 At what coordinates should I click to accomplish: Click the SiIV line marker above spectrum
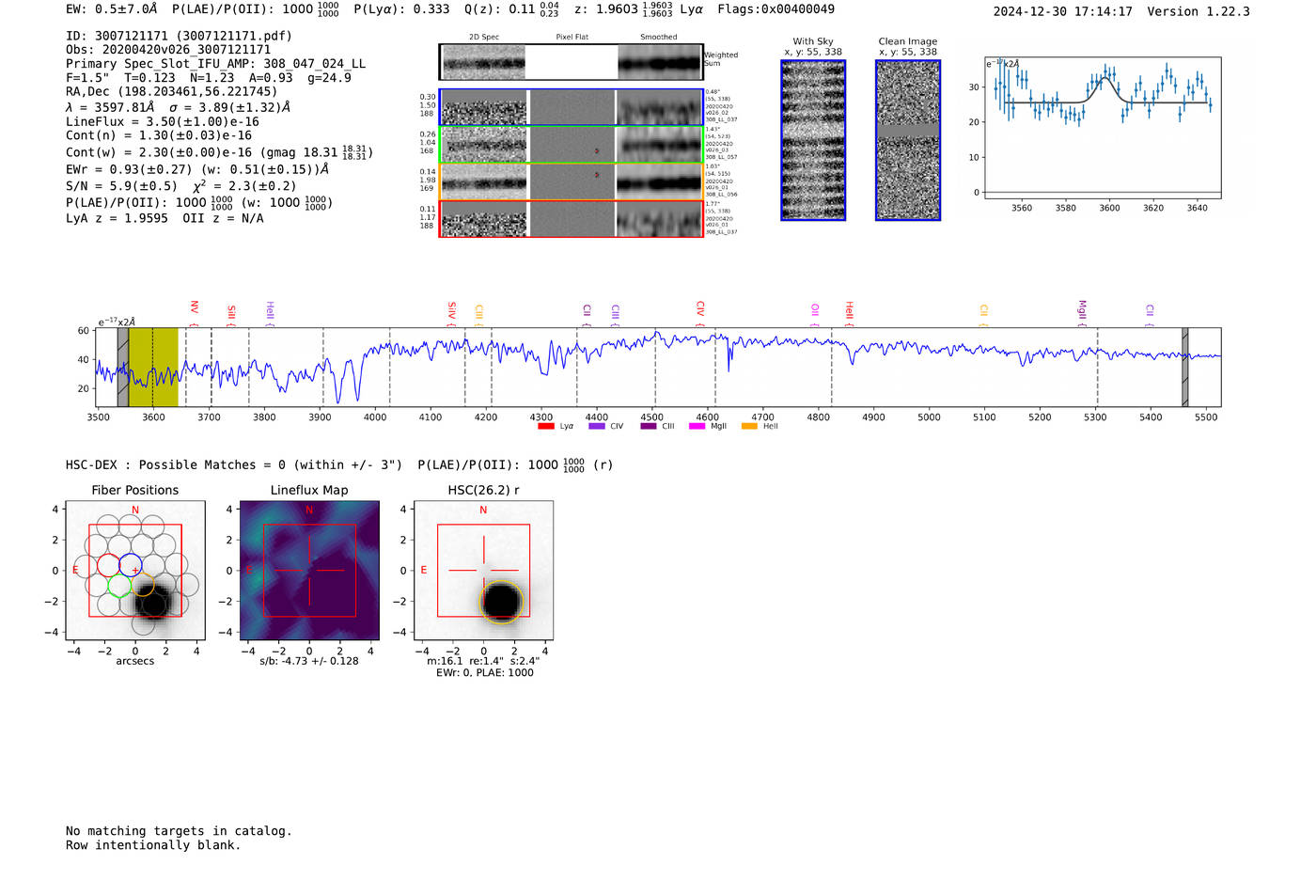click(451, 313)
